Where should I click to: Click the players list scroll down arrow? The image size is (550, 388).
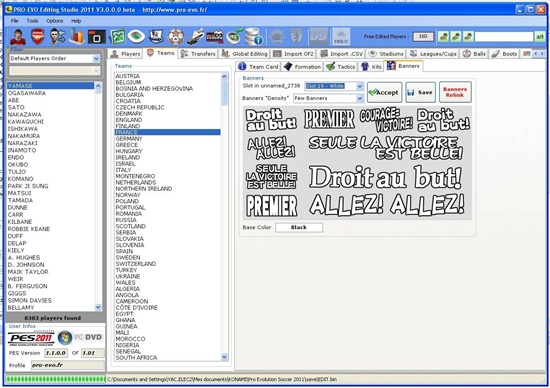tap(98, 307)
